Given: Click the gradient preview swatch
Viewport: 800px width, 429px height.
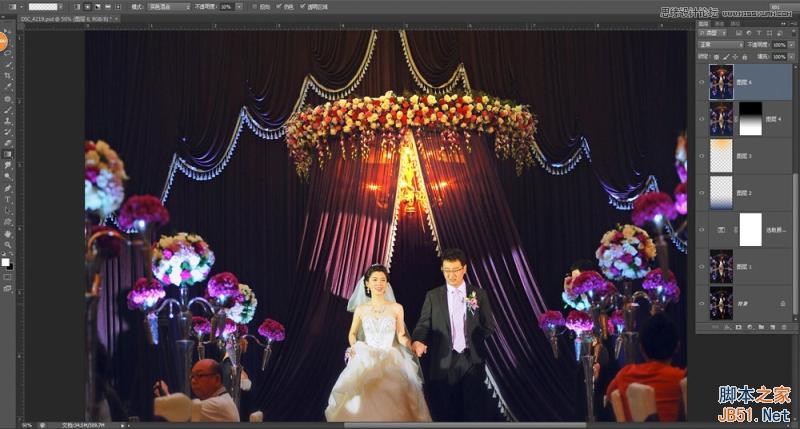Looking at the screenshot, I should (42, 7).
